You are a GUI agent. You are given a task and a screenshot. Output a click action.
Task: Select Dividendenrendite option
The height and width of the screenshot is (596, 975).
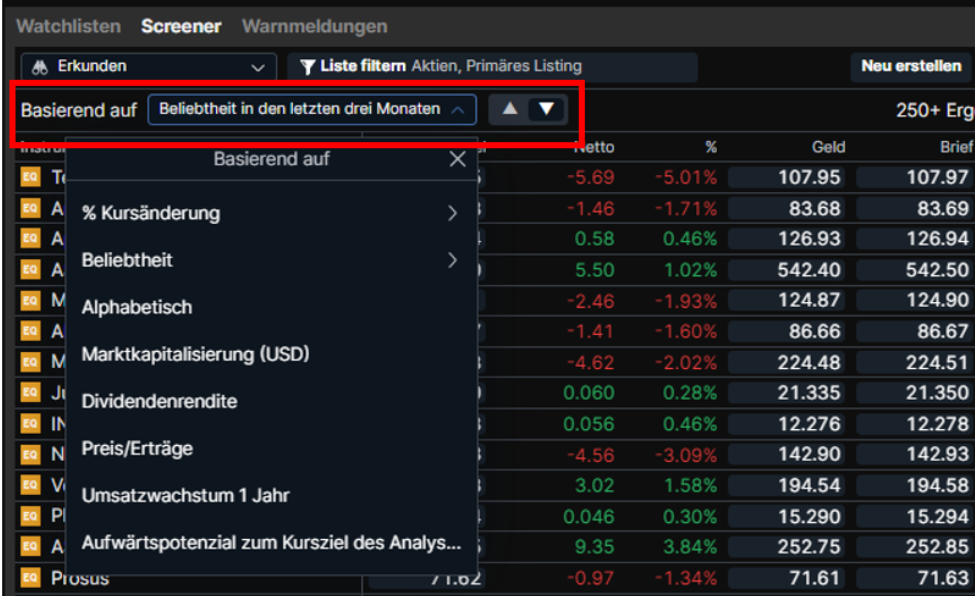159,401
